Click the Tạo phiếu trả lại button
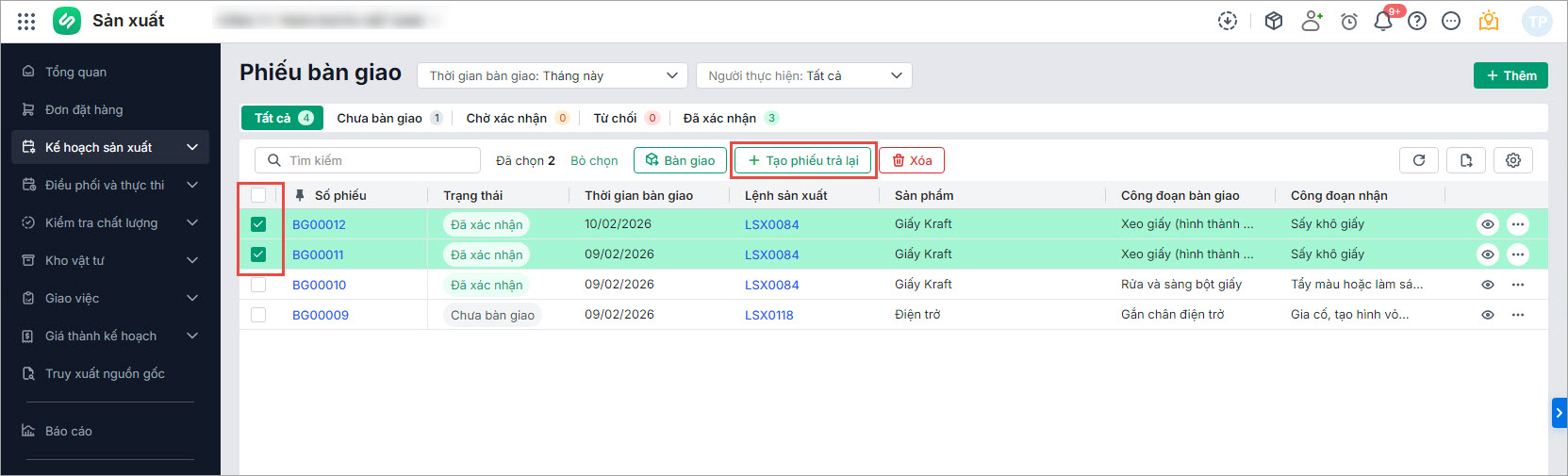 (x=803, y=160)
